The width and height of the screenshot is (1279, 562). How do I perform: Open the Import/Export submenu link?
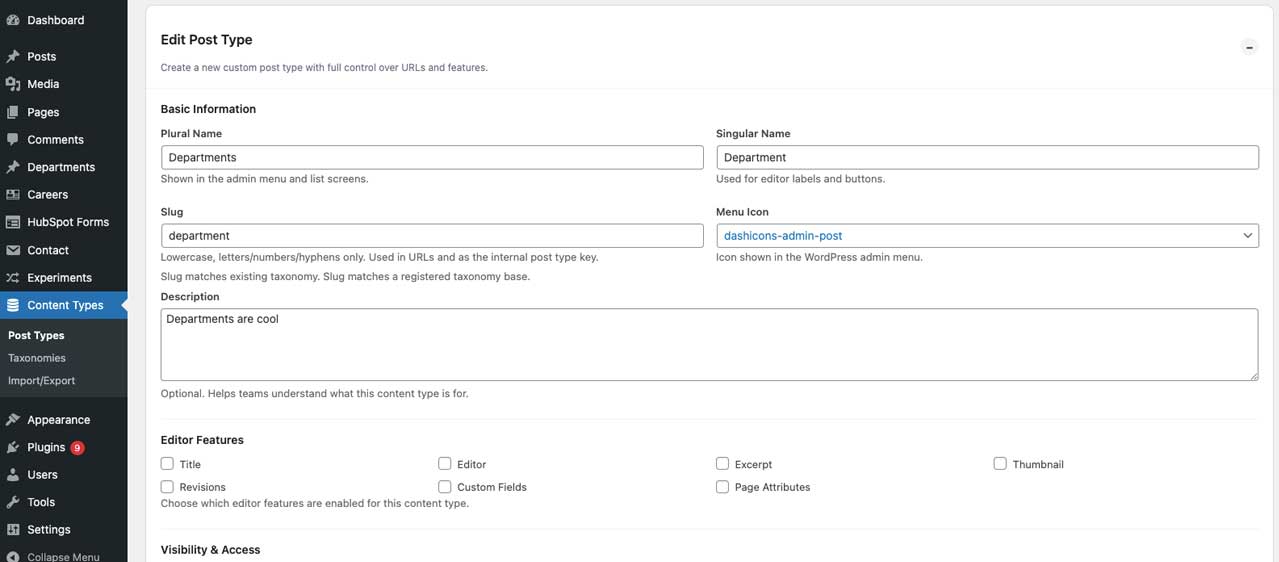point(41,381)
